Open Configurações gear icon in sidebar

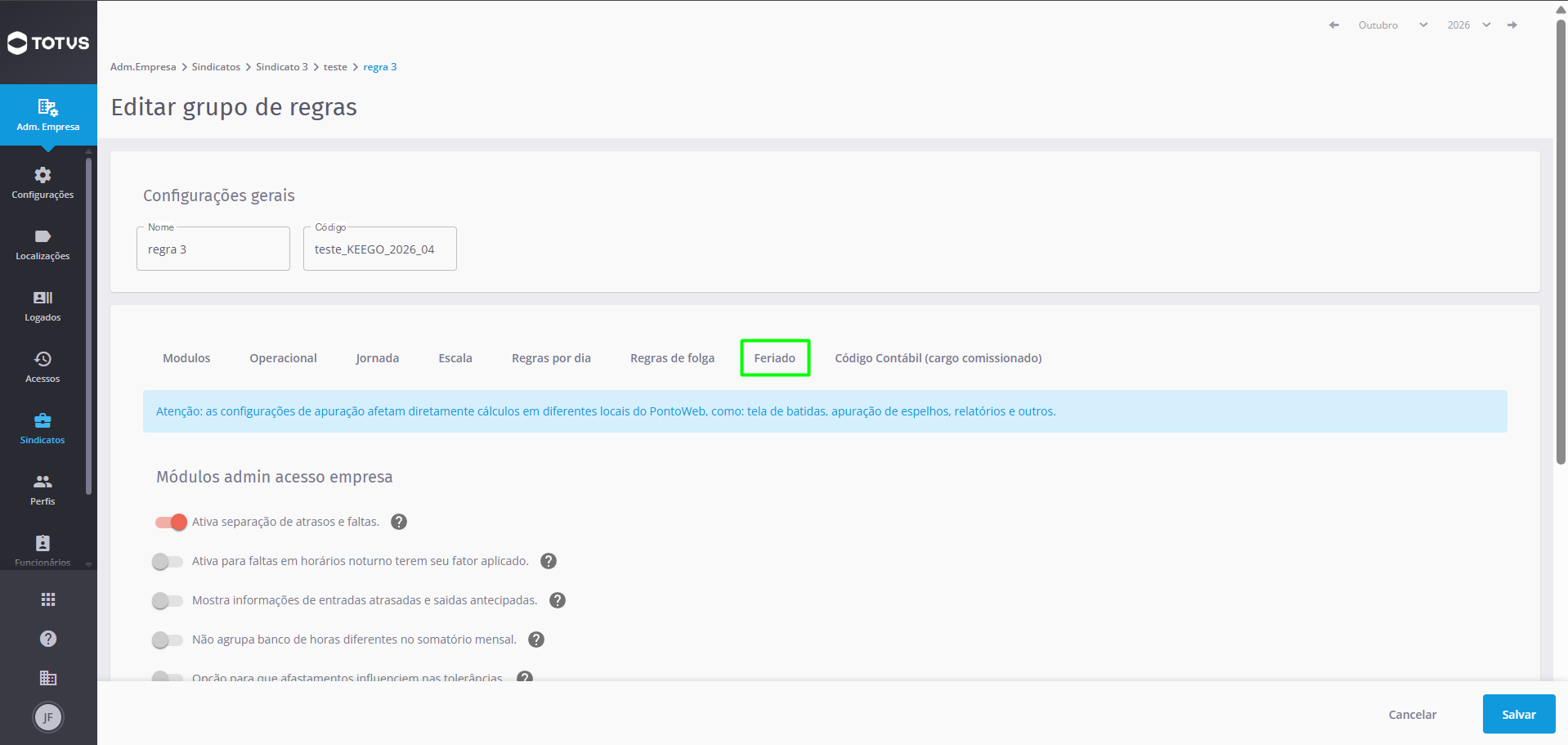click(43, 175)
